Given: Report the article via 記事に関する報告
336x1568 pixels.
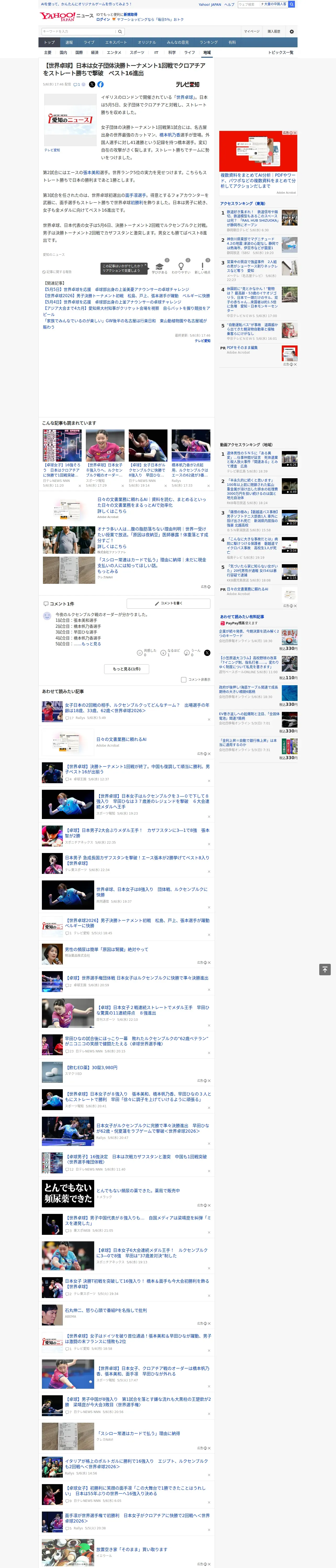Looking at the screenshot, I should click(x=57, y=272).
